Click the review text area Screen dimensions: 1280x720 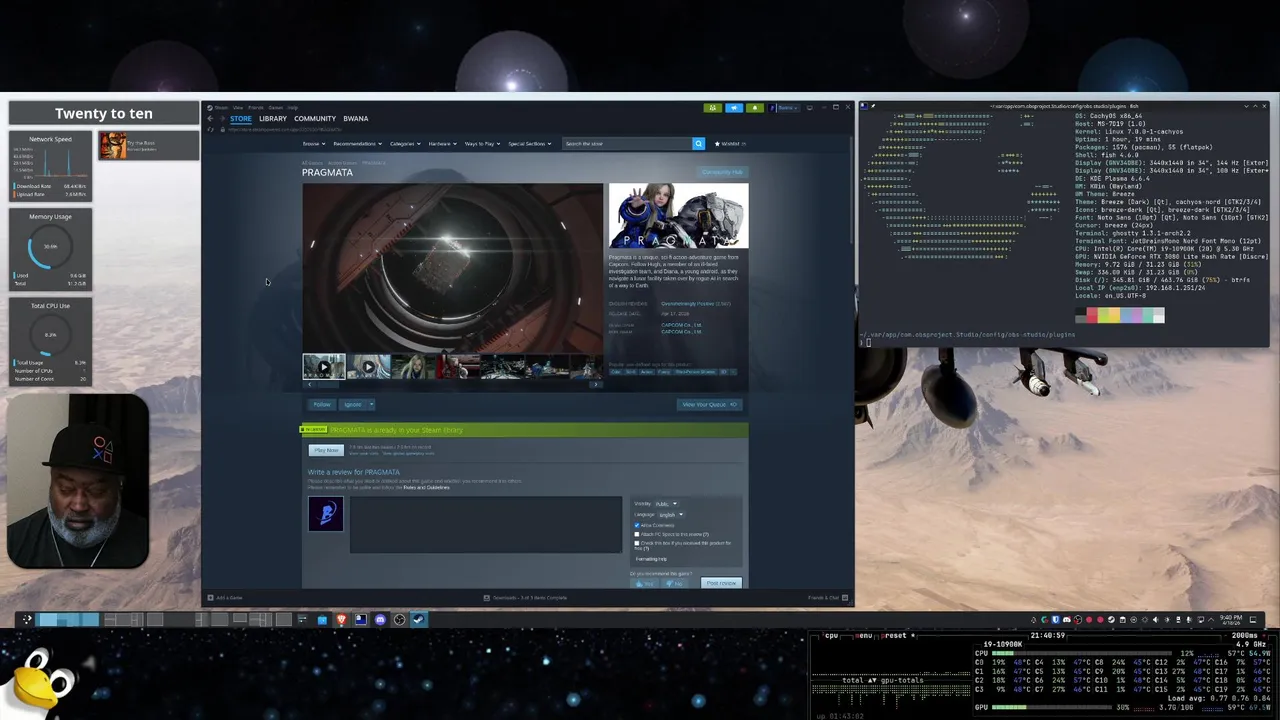(485, 524)
